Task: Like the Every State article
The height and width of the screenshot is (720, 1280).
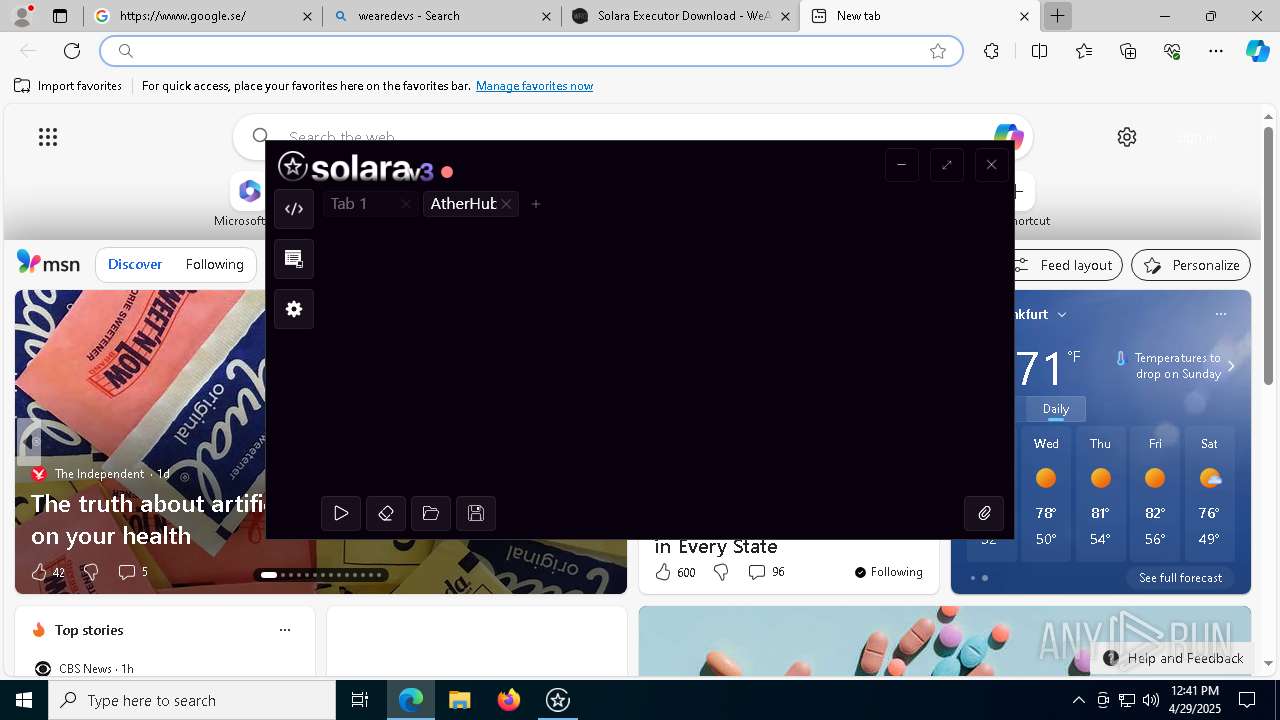Action: pyautogui.click(x=675, y=572)
